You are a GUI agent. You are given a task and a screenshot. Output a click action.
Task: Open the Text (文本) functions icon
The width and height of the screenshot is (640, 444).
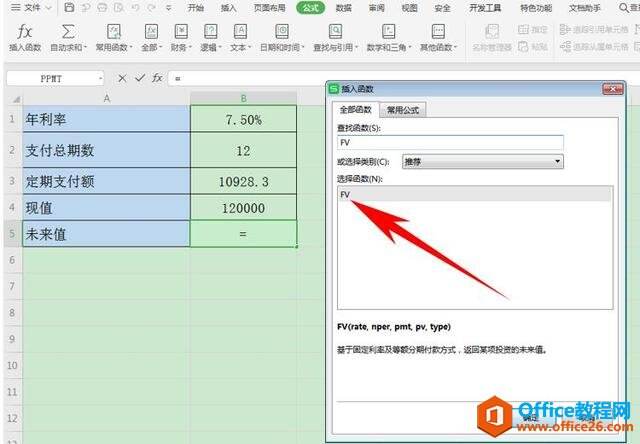[240, 31]
